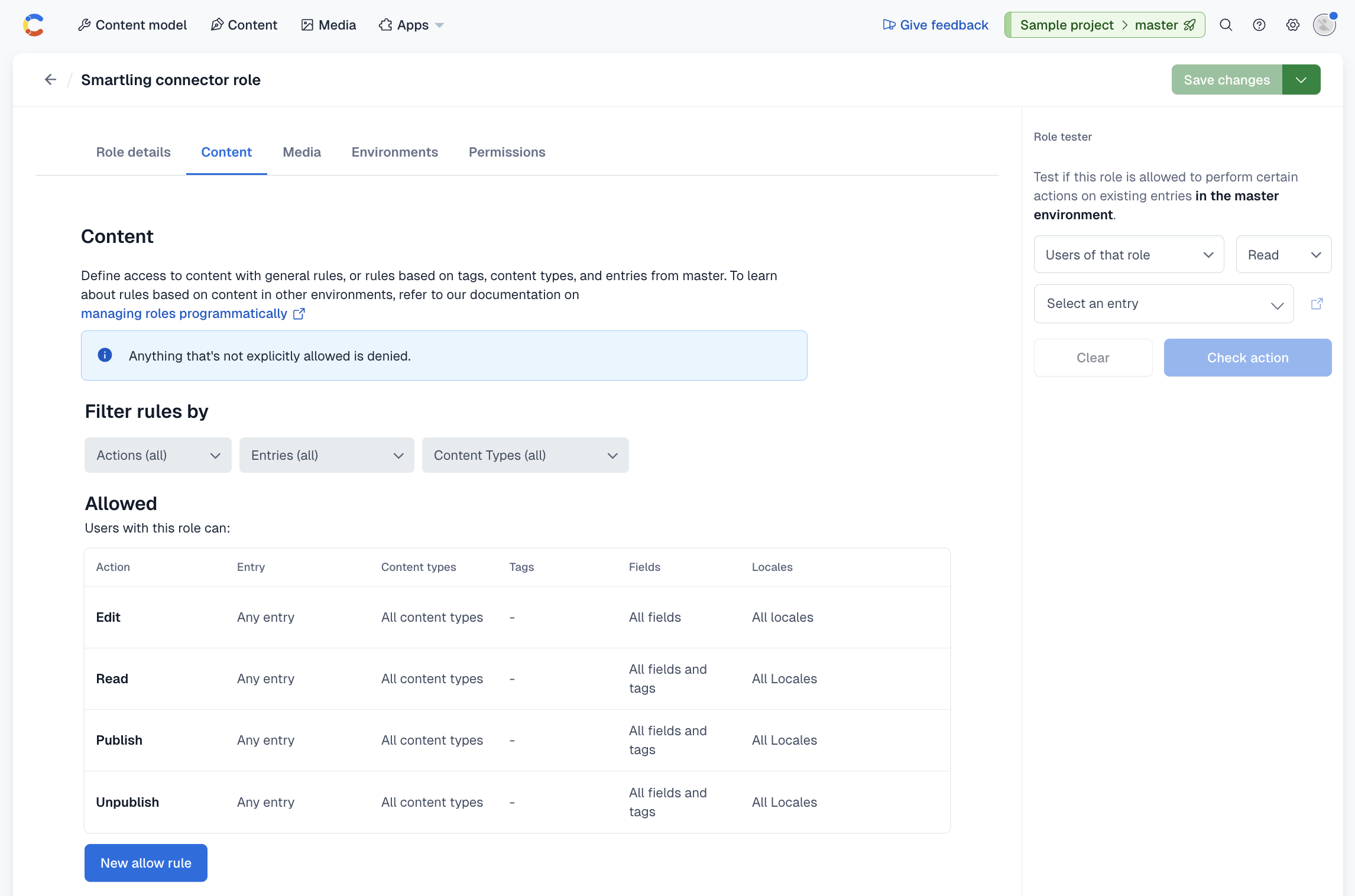The height and width of the screenshot is (896, 1355).
Task: Open Content in top navigation
Action: (244, 25)
